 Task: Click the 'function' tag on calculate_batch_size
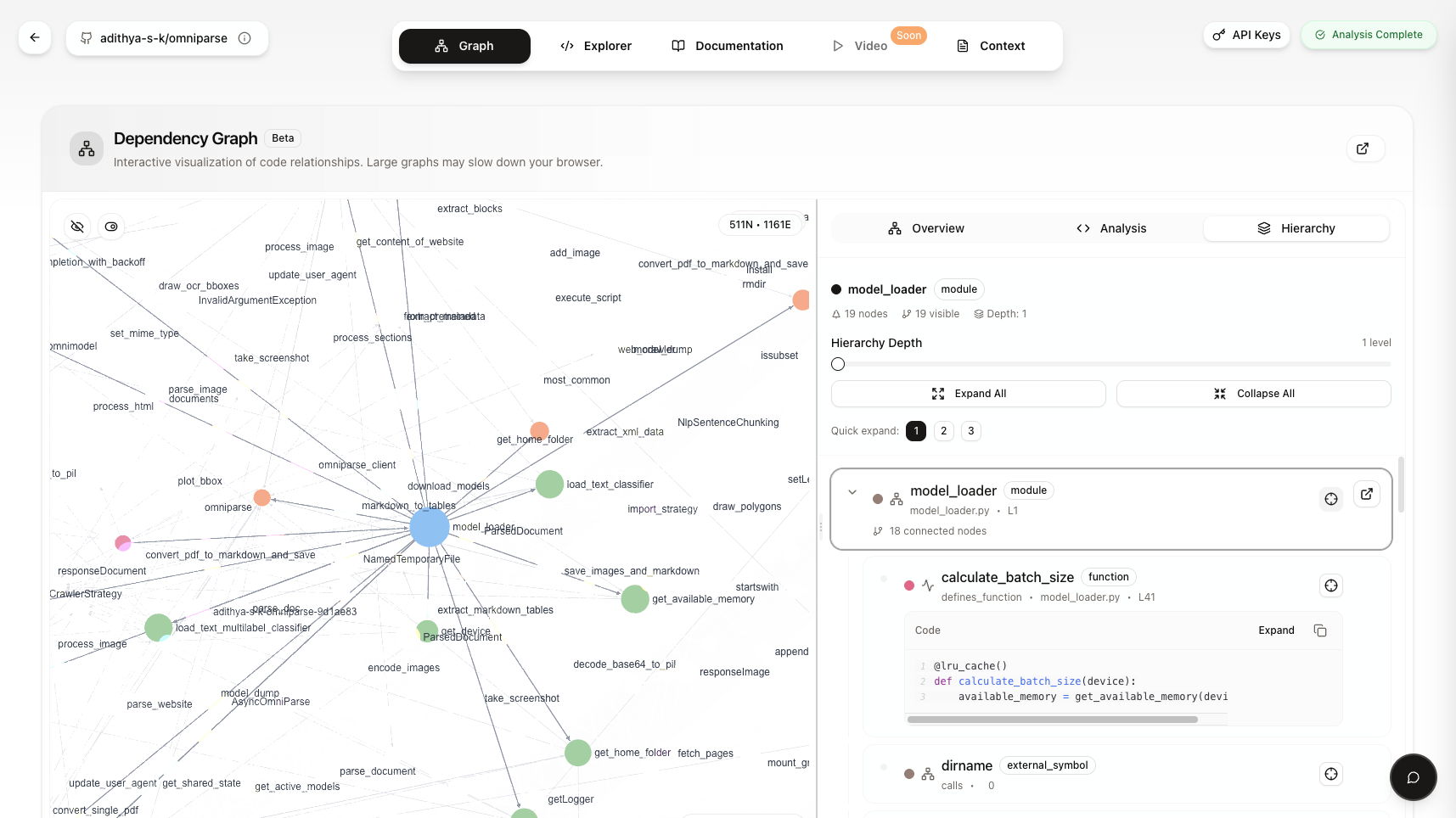1109,577
